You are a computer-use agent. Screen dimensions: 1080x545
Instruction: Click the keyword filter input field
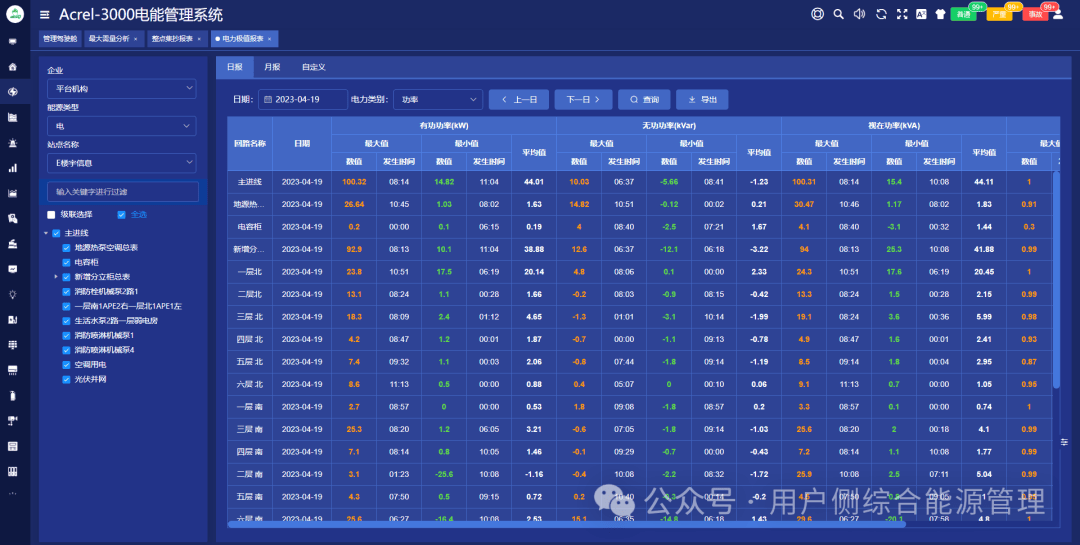[x=123, y=192]
